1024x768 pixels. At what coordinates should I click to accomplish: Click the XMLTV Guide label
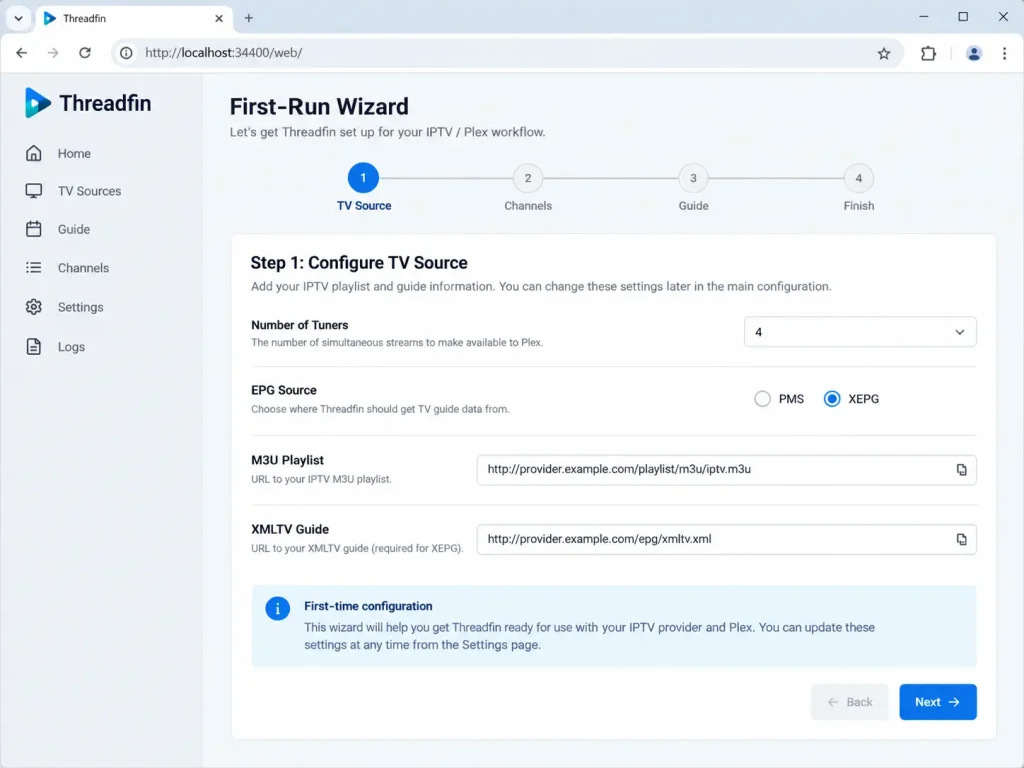[290, 530]
